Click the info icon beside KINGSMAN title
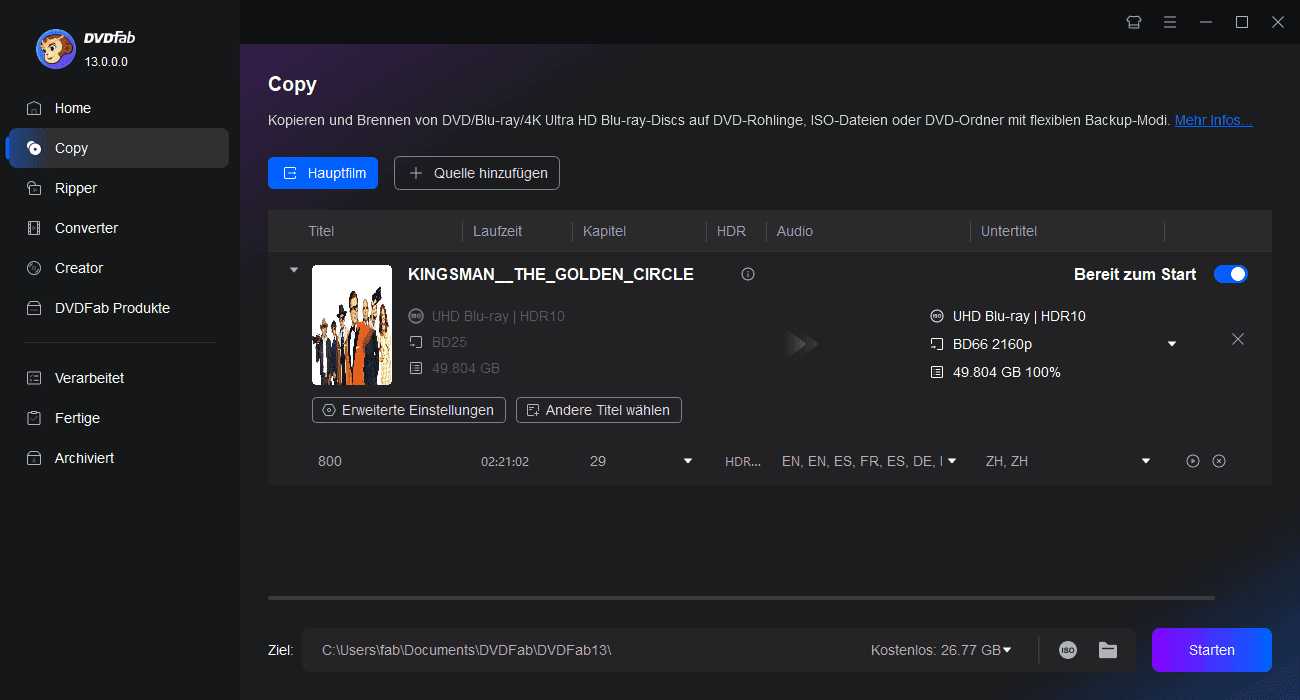 (x=748, y=274)
